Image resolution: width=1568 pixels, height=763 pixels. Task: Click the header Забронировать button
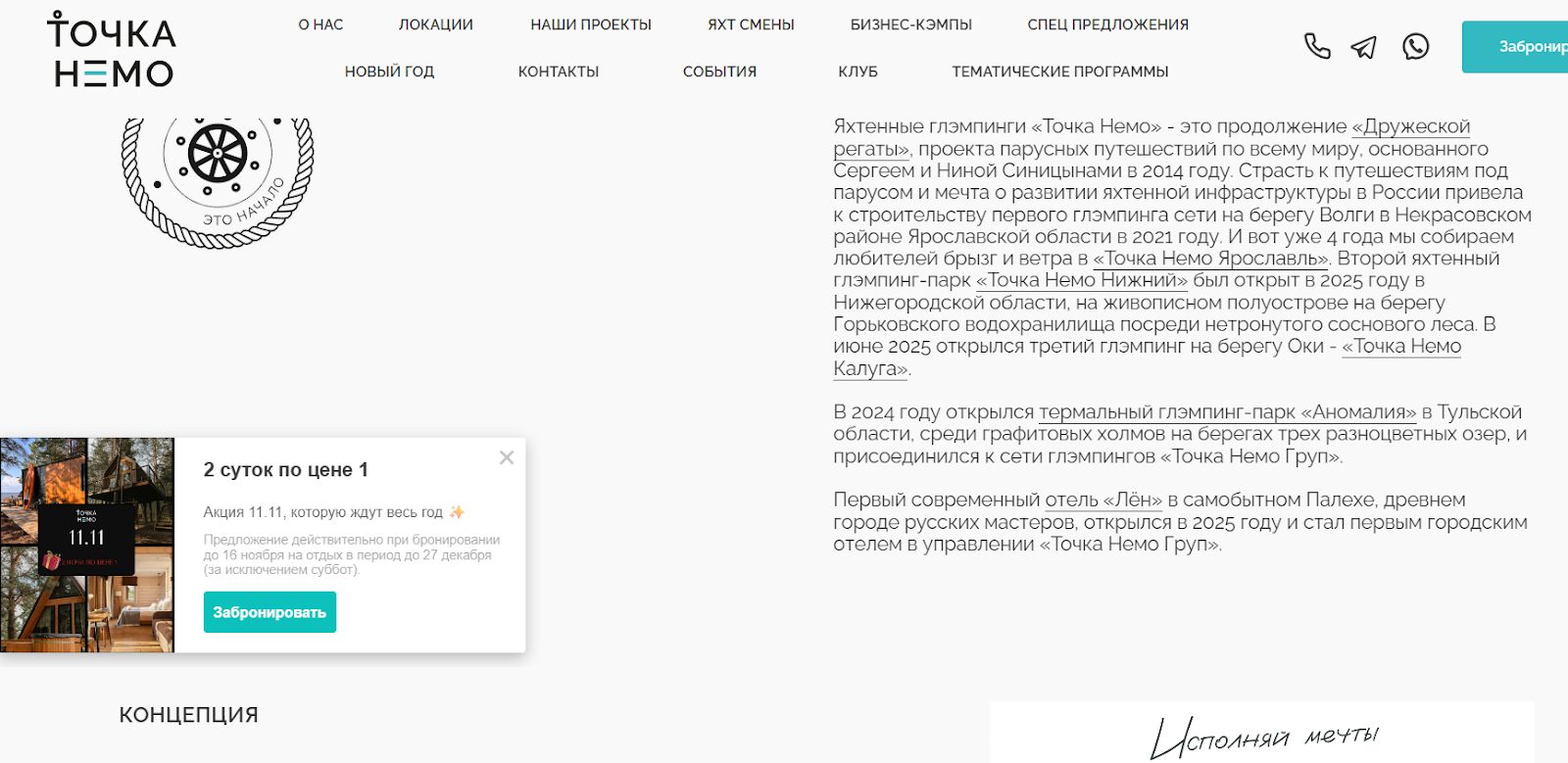click(x=1515, y=47)
